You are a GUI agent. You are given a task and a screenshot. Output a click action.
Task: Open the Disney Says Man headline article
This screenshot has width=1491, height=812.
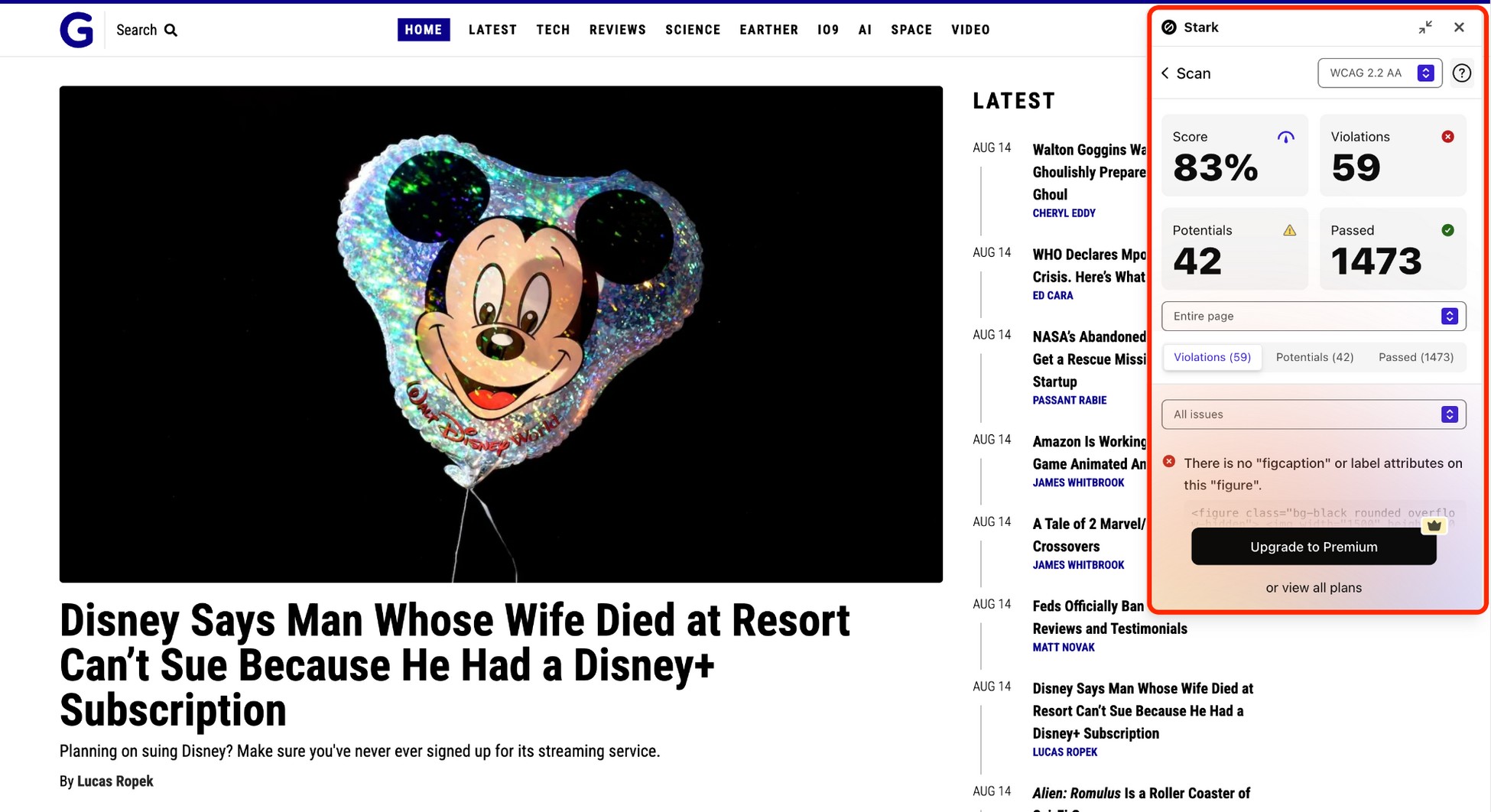pyautogui.click(x=455, y=665)
